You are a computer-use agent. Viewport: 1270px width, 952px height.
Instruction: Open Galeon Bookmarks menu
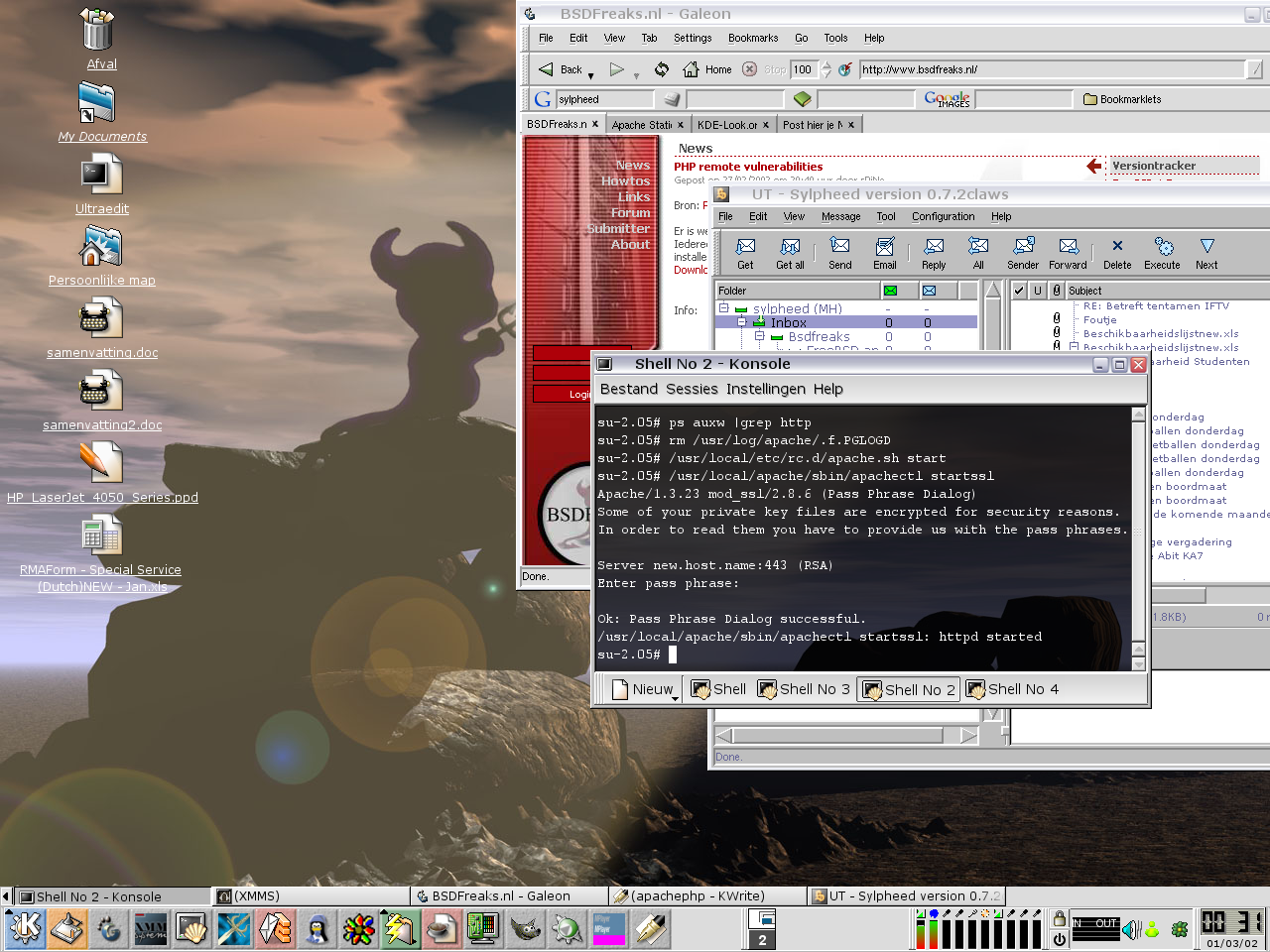753,38
